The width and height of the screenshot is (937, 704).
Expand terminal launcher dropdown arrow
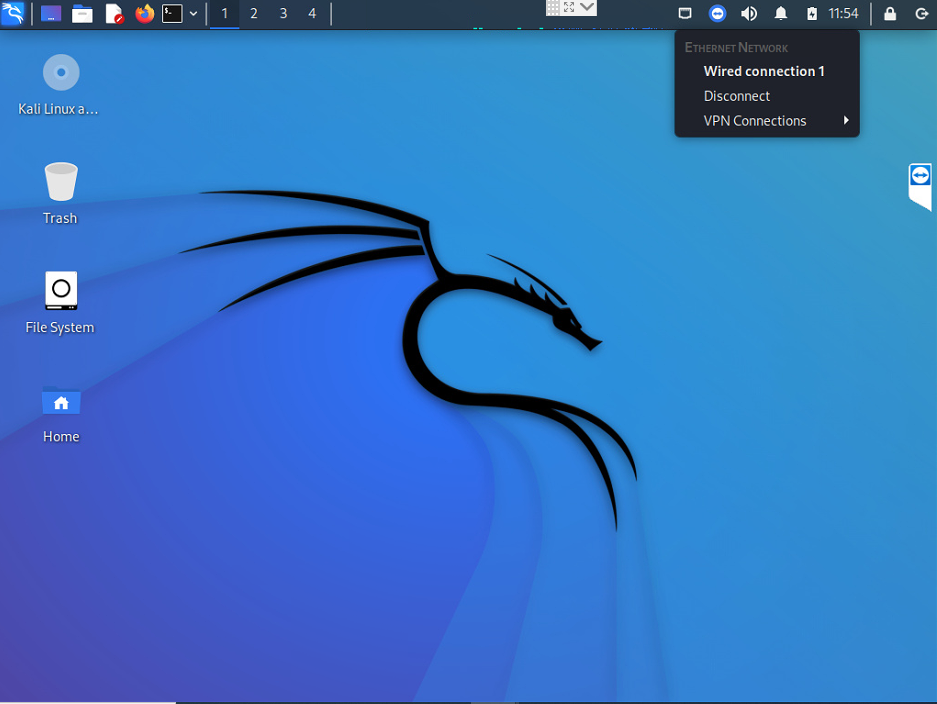point(193,13)
